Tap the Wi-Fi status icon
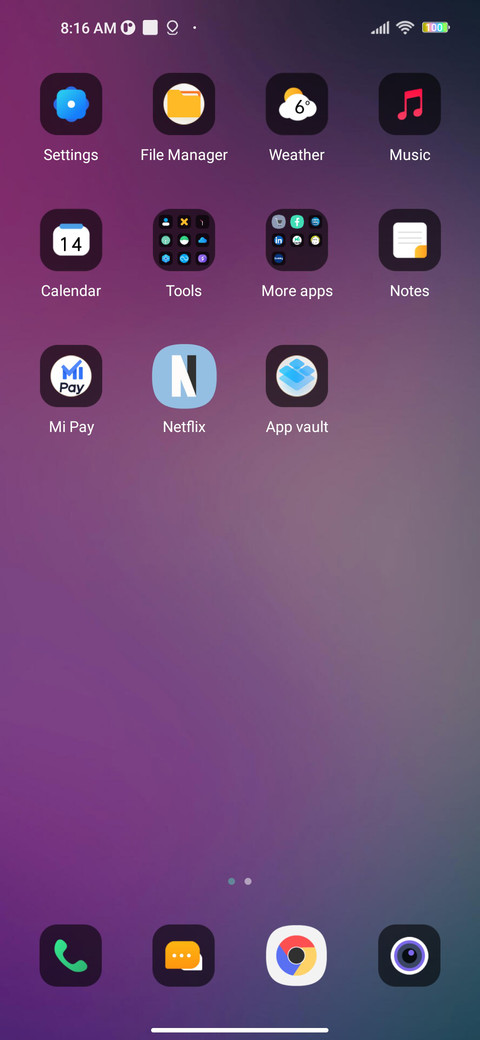This screenshot has width=480, height=1040. tap(404, 27)
